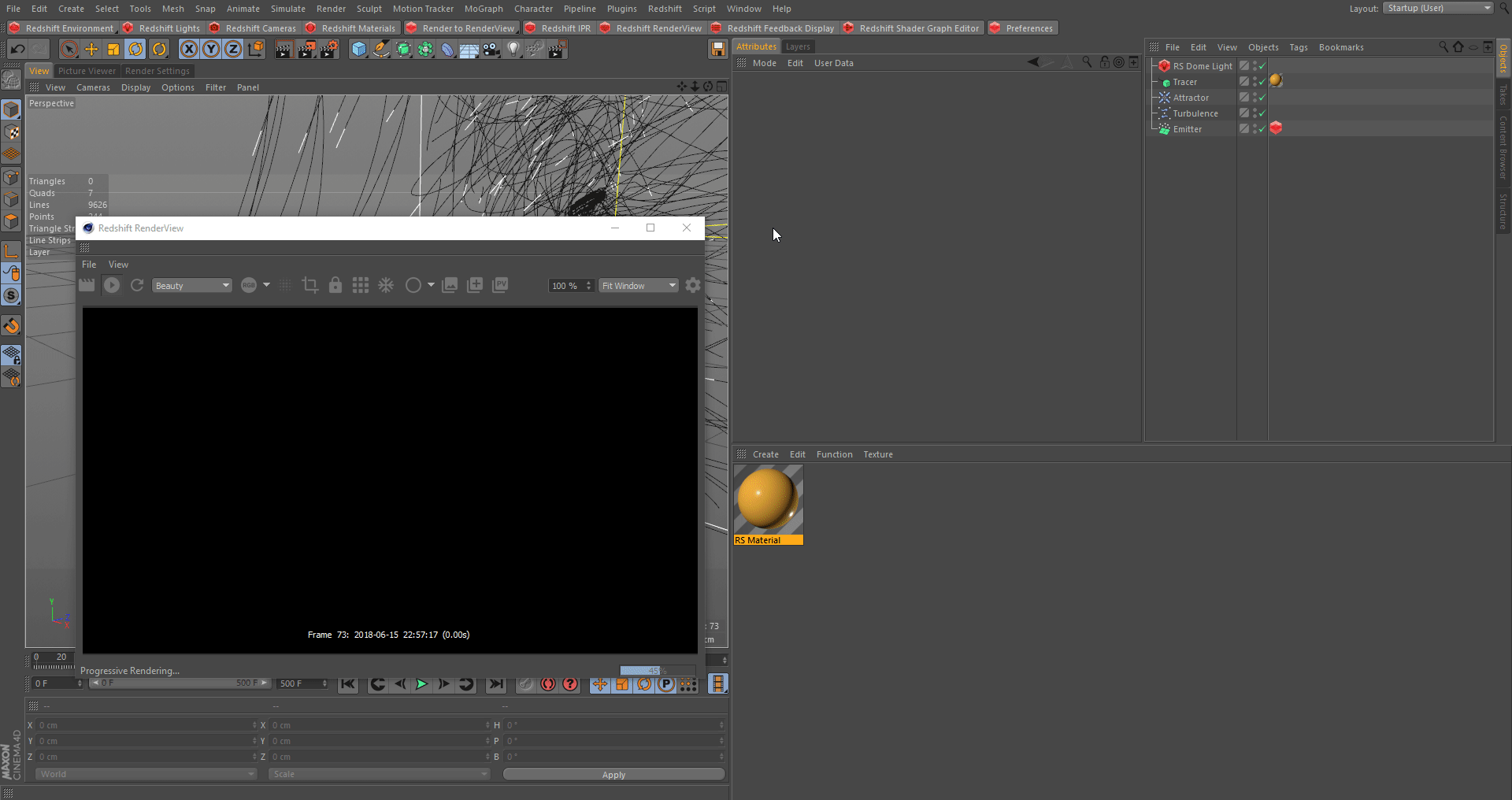1512x800 pixels.
Task: Open Redshift Shader Graph Editor
Action: 912,28
